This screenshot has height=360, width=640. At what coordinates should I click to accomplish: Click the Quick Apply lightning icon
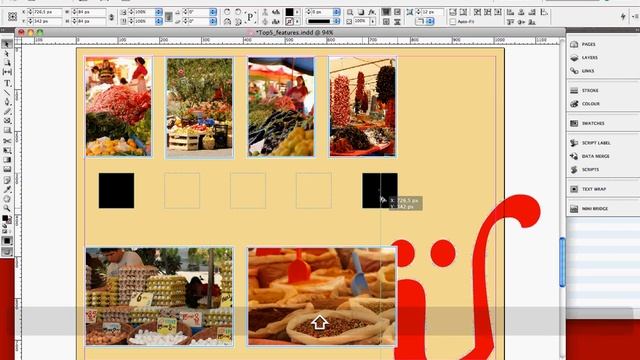(623, 17)
